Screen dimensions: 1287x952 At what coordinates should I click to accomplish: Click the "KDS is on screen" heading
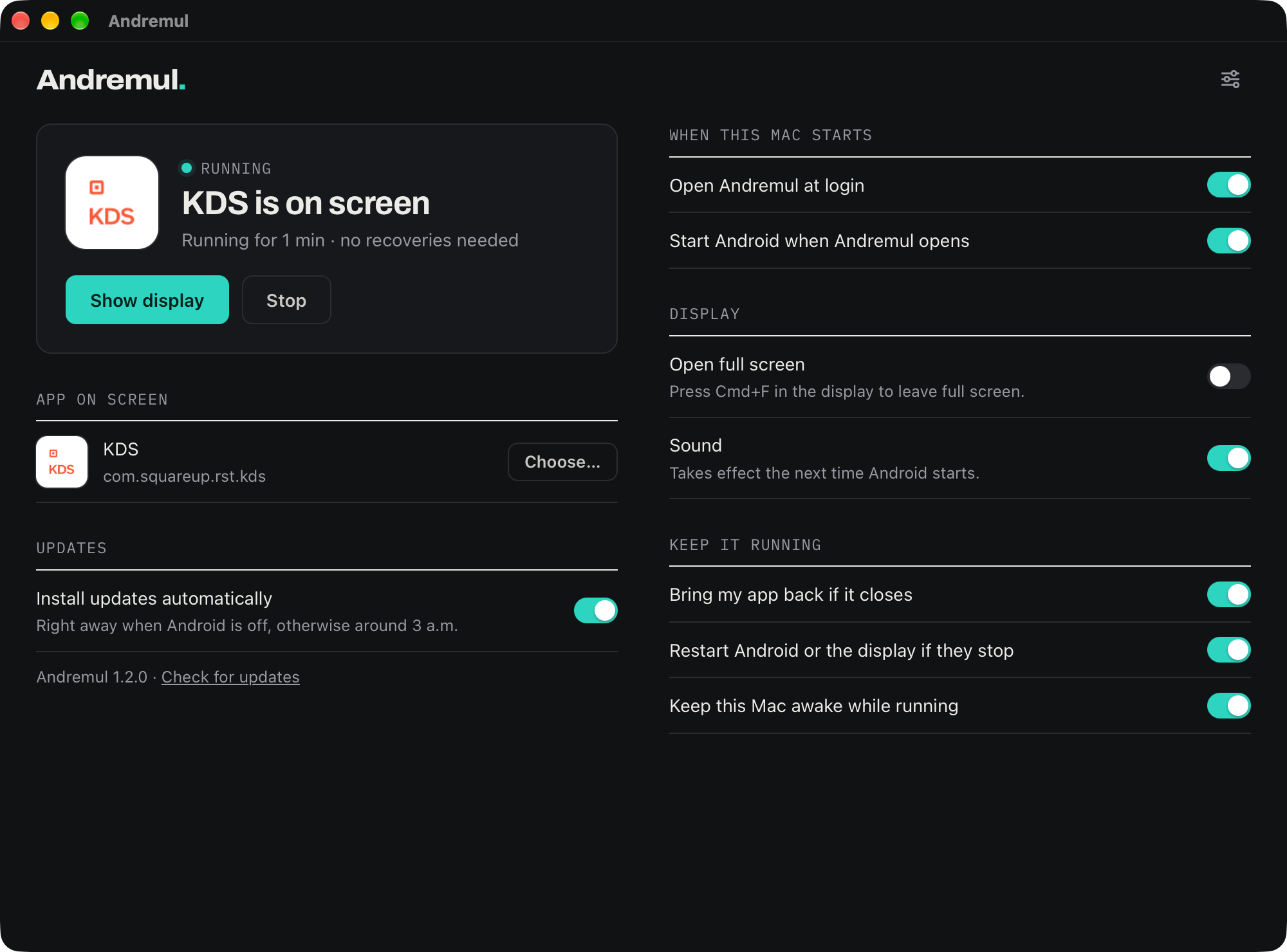(x=306, y=203)
